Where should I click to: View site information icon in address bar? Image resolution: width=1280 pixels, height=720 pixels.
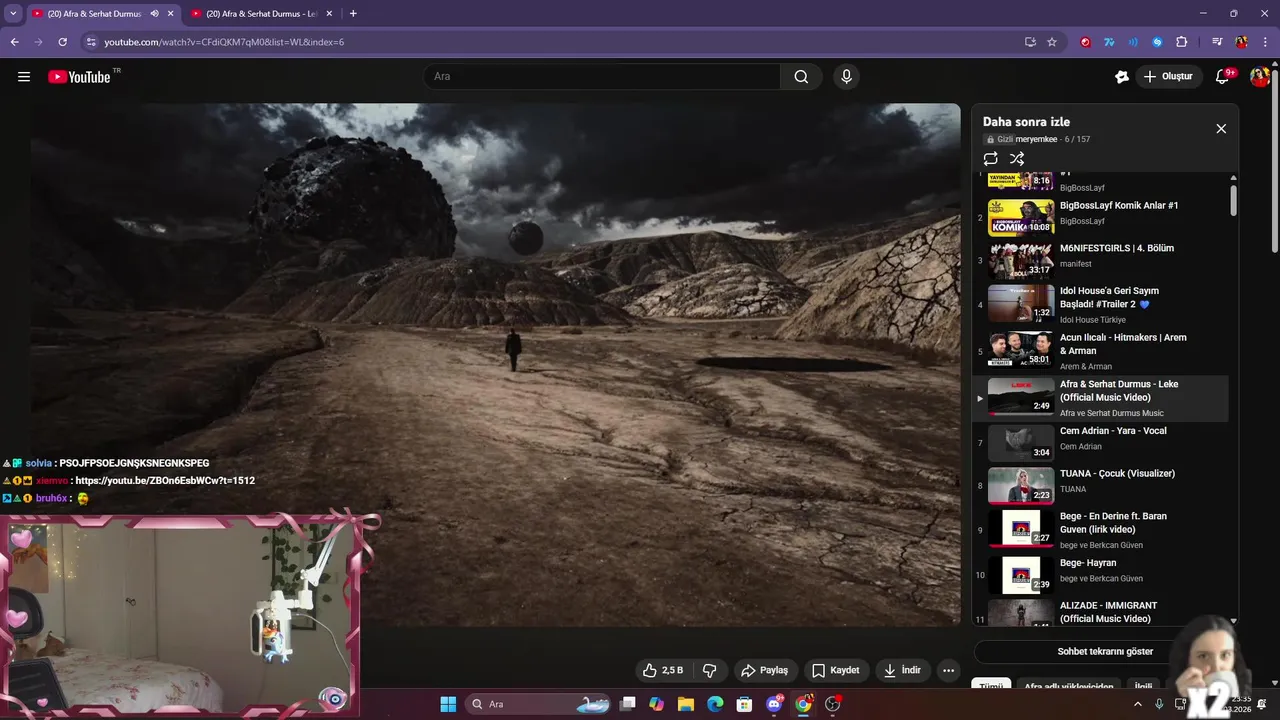click(x=91, y=42)
